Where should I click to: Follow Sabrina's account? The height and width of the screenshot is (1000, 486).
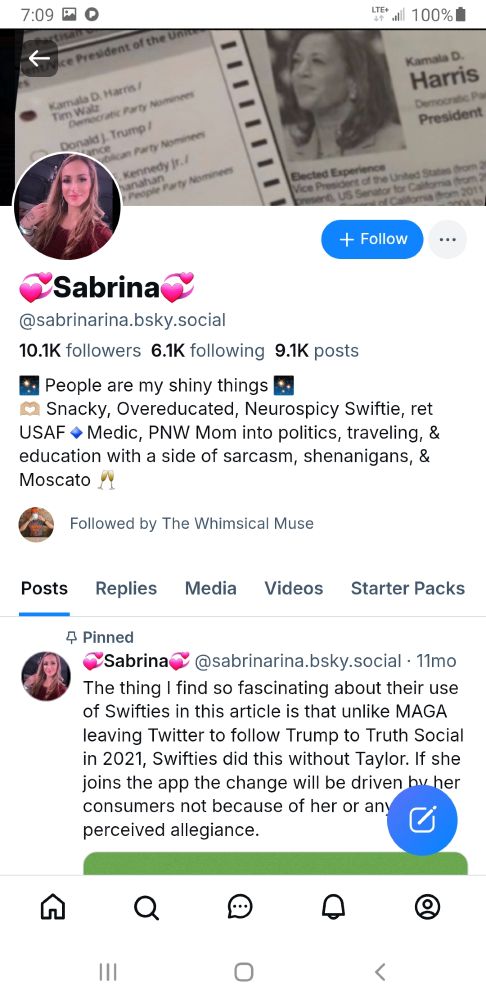(x=372, y=239)
